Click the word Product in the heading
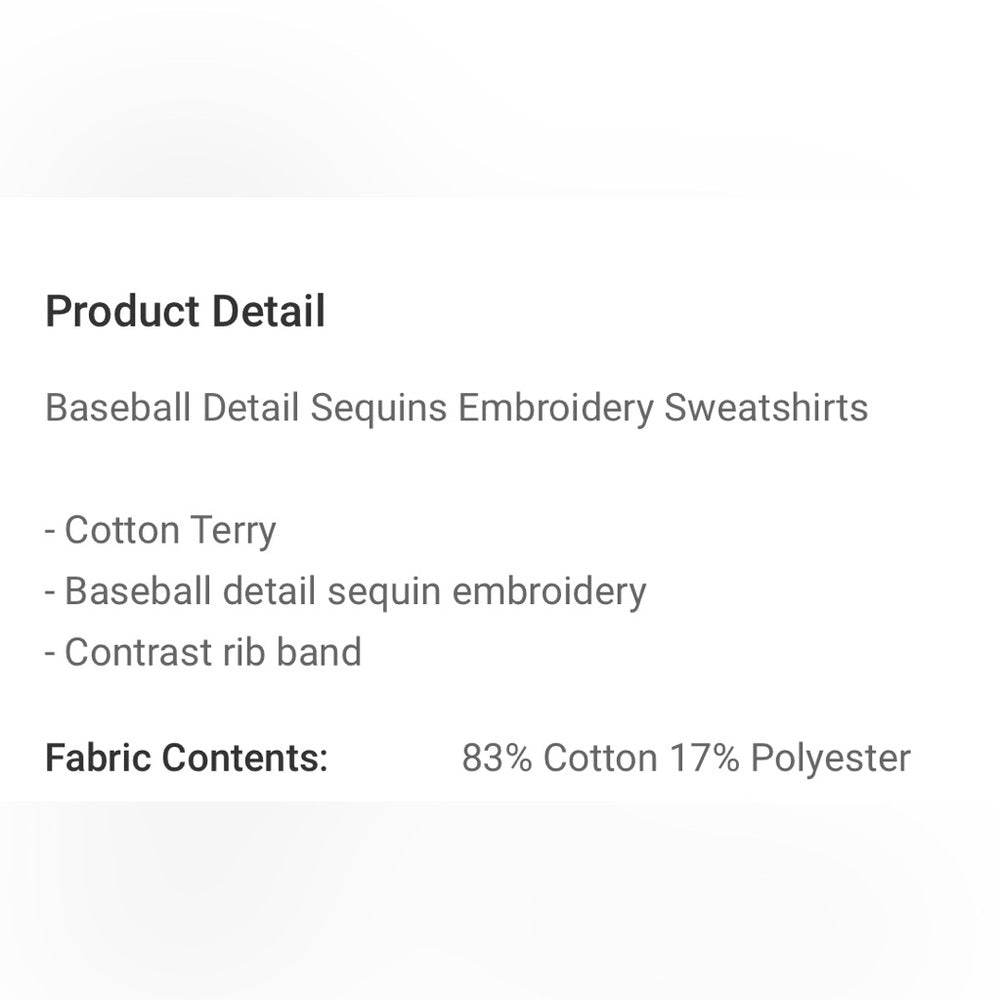This screenshot has width=1000, height=1000. (122, 311)
